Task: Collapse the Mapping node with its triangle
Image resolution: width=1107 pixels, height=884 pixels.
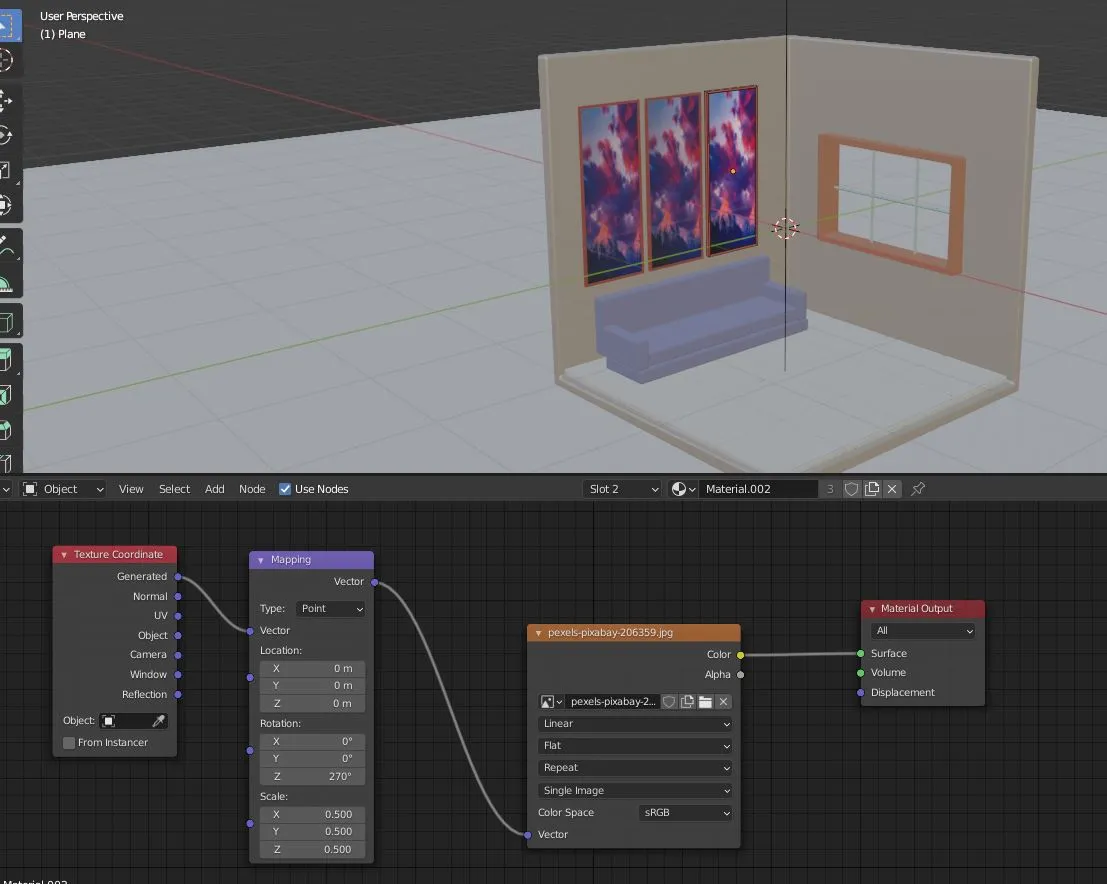Action: pyautogui.click(x=261, y=560)
